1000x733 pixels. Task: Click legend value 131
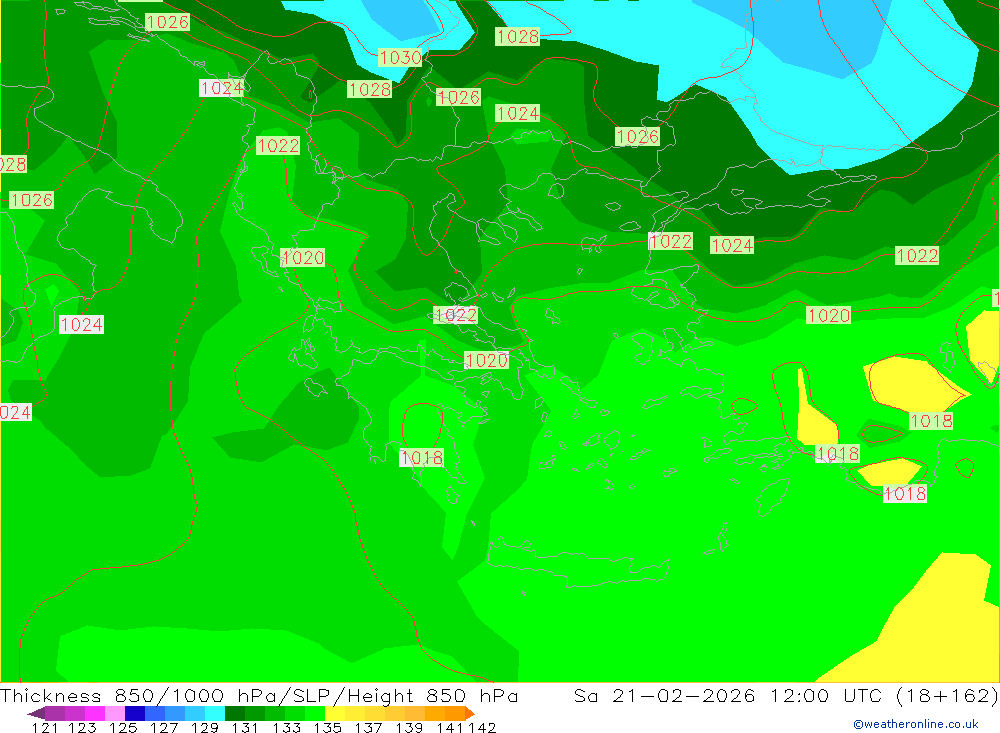coord(245,727)
